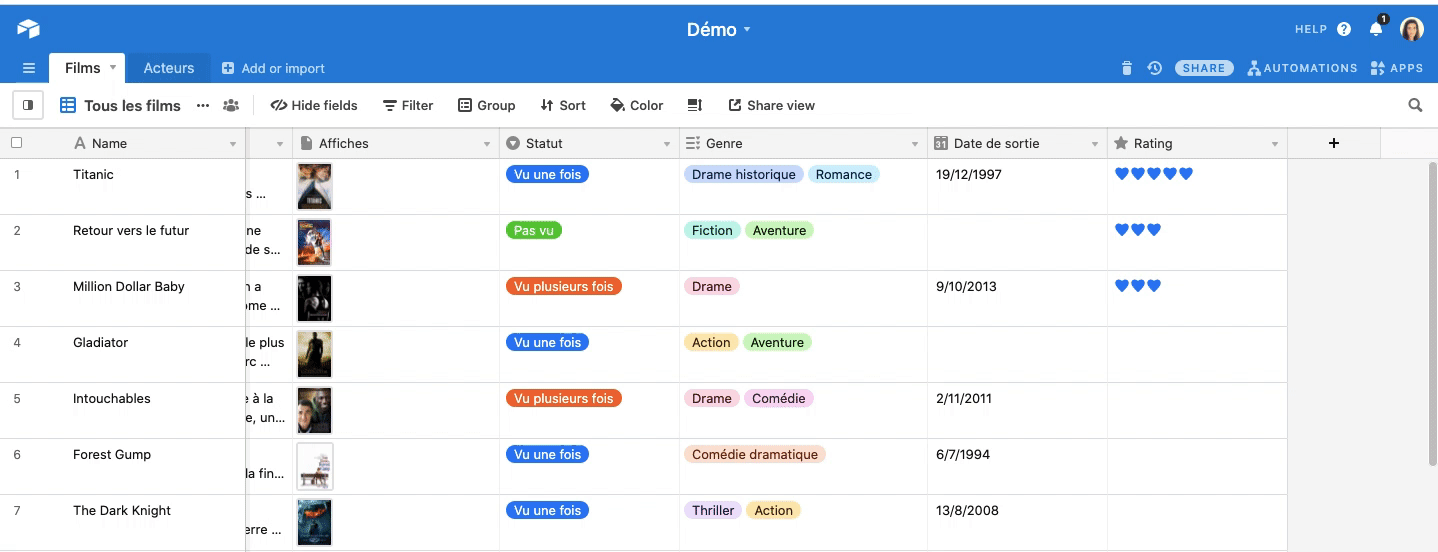Open the hamburger tables list menu
Image resolution: width=1438 pixels, height=552 pixels.
(x=29, y=68)
